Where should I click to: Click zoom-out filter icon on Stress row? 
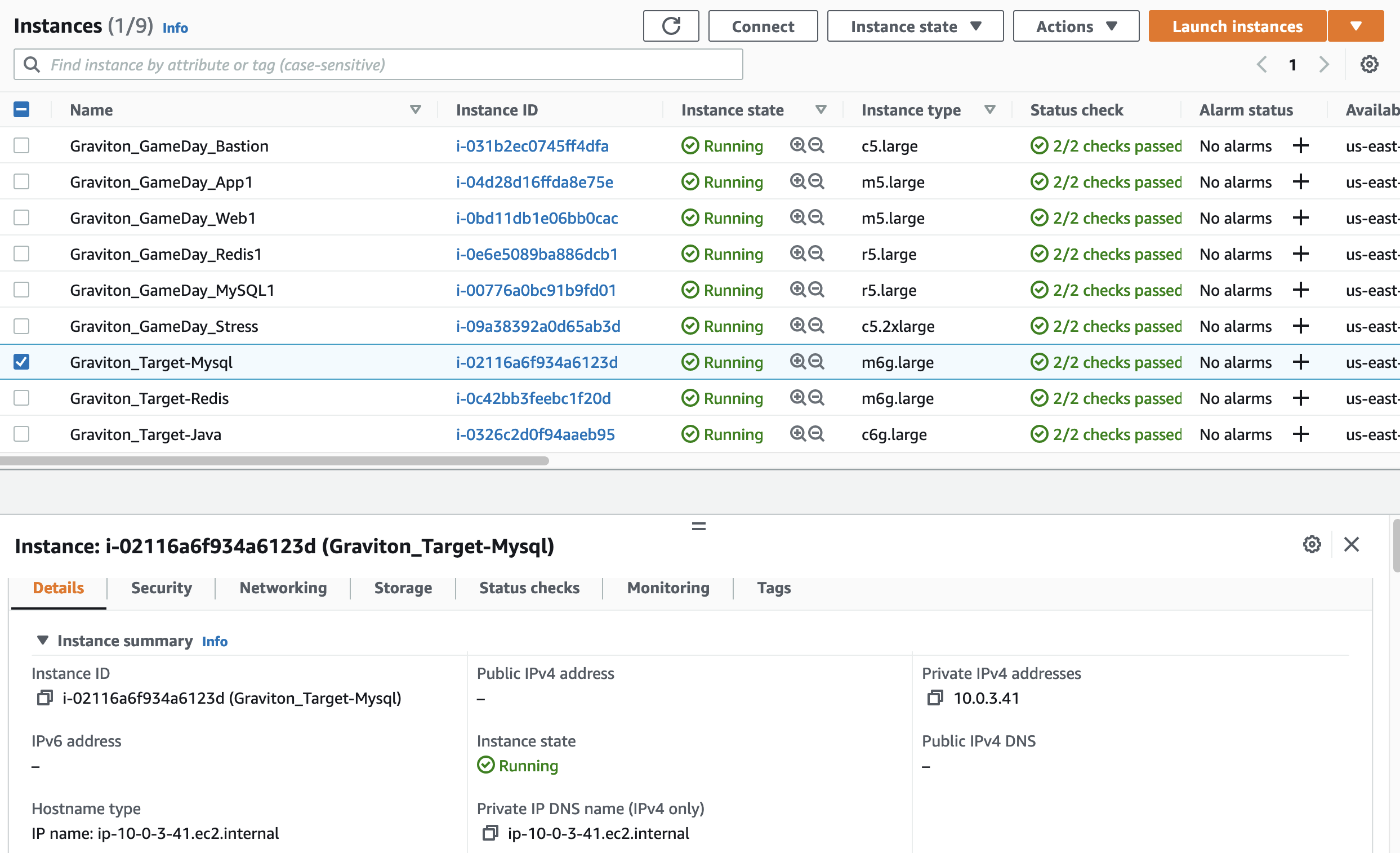[x=816, y=326]
